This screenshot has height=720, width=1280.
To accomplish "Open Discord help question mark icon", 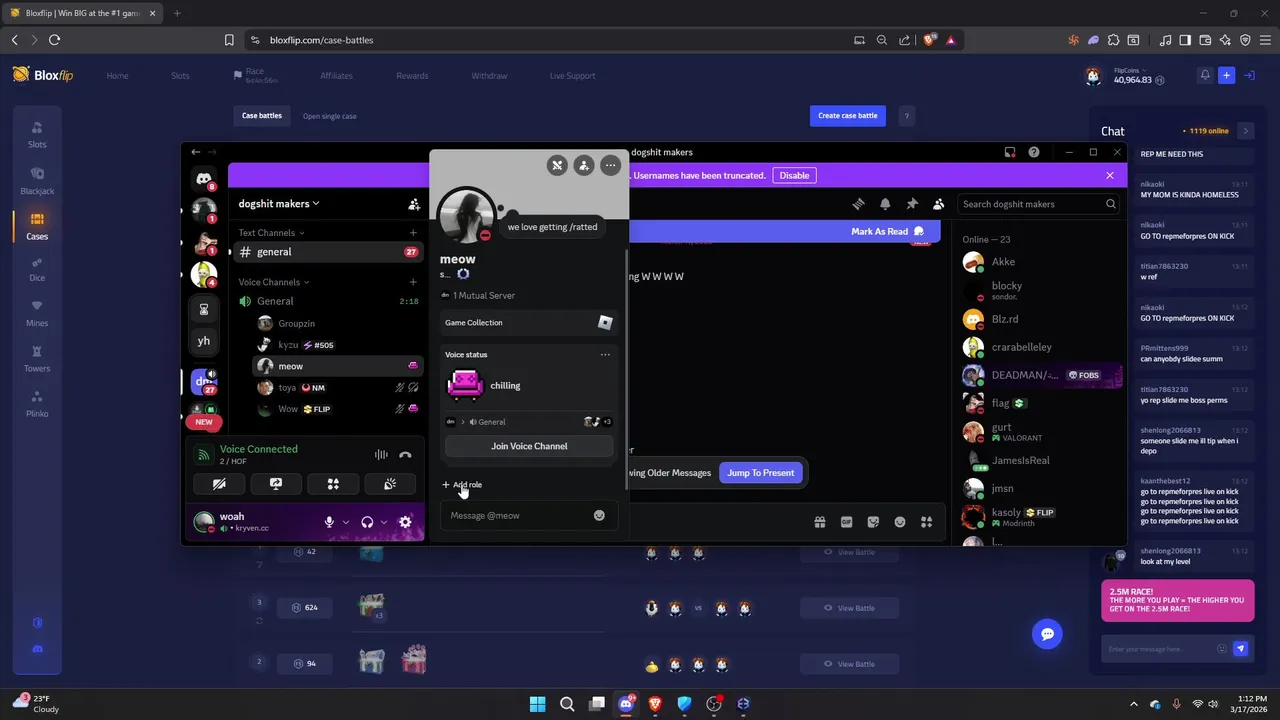I will [1034, 152].
